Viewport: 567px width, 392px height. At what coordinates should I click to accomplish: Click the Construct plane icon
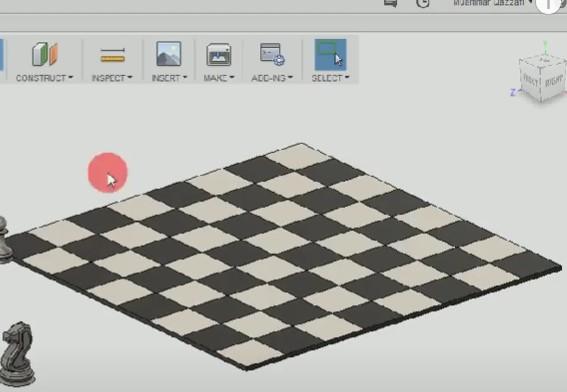pyautogui.click(x=45, y=54)
